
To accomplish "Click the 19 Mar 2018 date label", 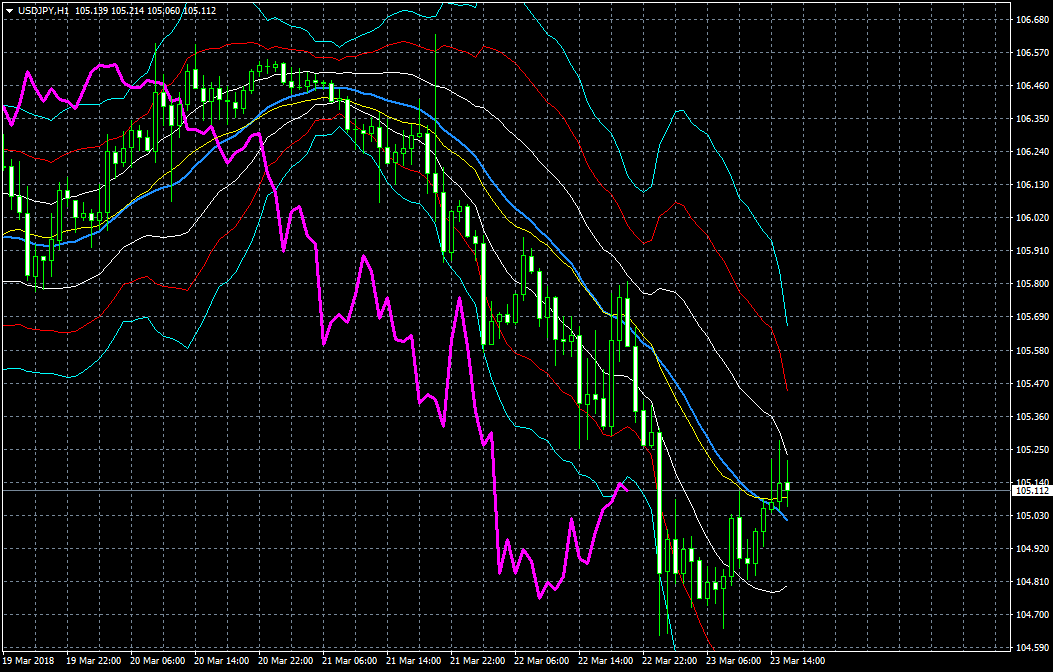I will point(28,662).
